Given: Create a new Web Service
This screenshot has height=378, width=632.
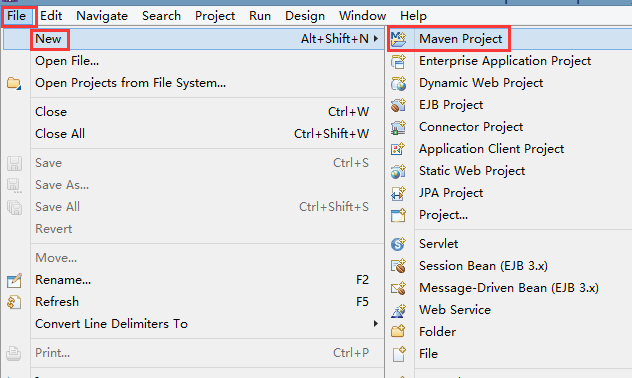Looking at the screenshot, I should point(455,310).
